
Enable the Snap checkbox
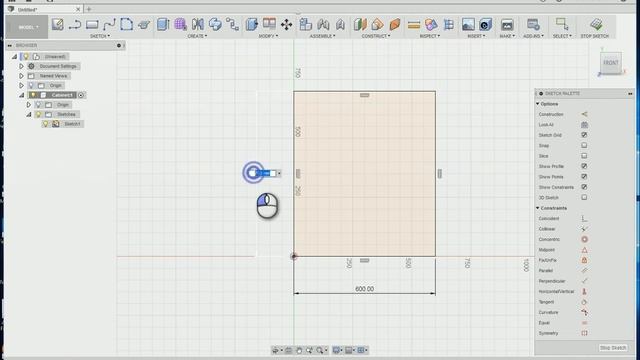coord(584,145)
